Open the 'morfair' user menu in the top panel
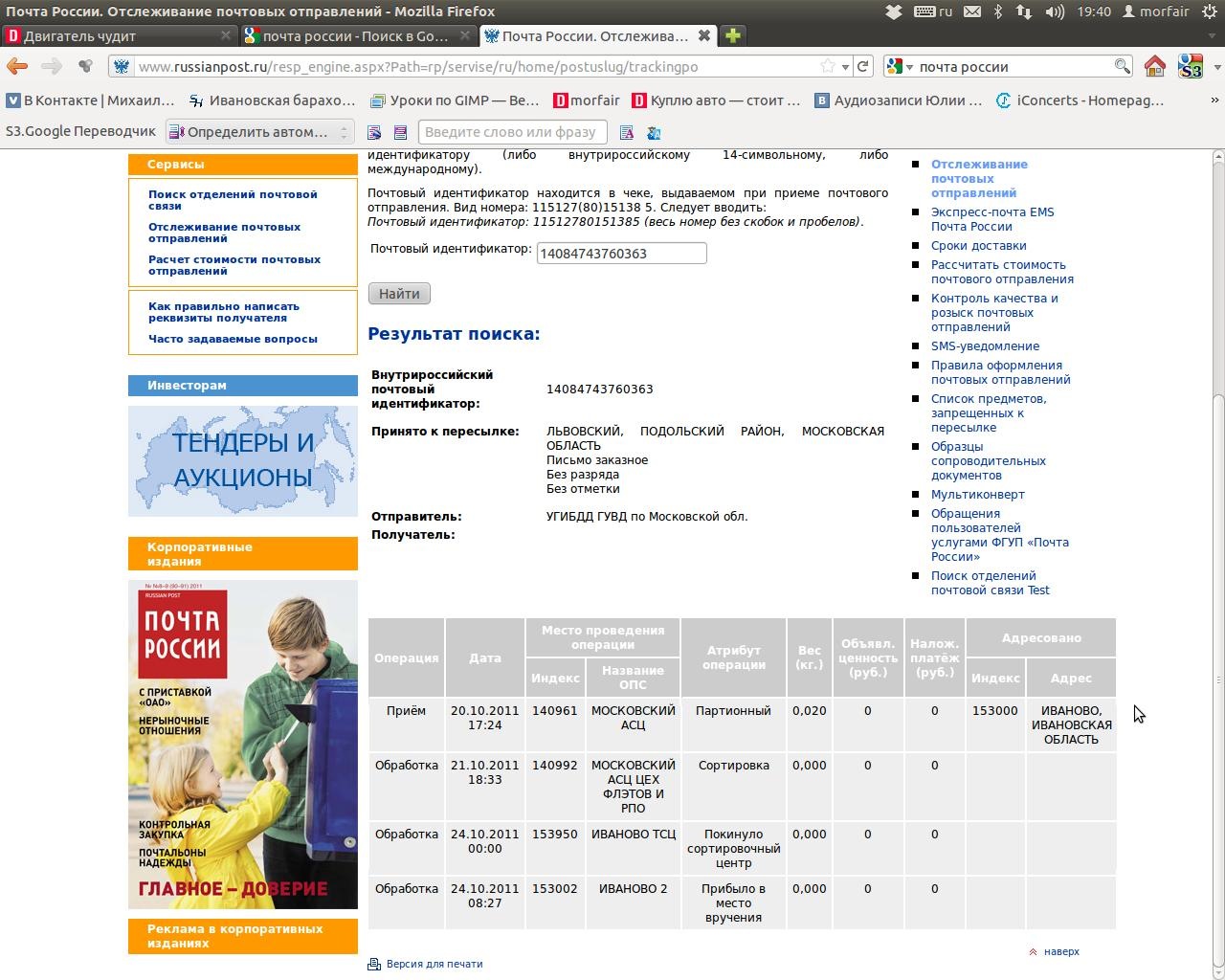Viewport: 1225px width, 980px height. click(1156, 11)
